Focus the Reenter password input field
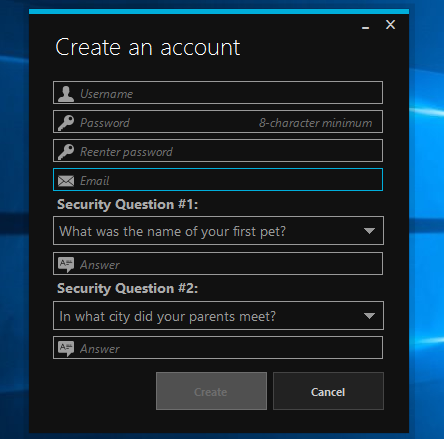The image size is (444, 439). (218, 151)
